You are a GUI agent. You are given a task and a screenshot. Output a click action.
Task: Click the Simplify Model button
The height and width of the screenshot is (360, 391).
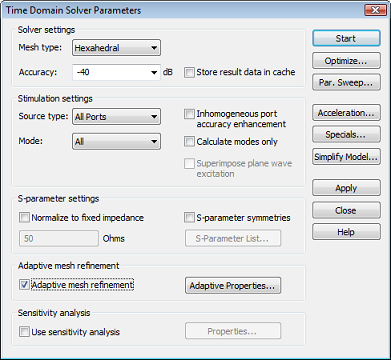[x=346, y=157]
